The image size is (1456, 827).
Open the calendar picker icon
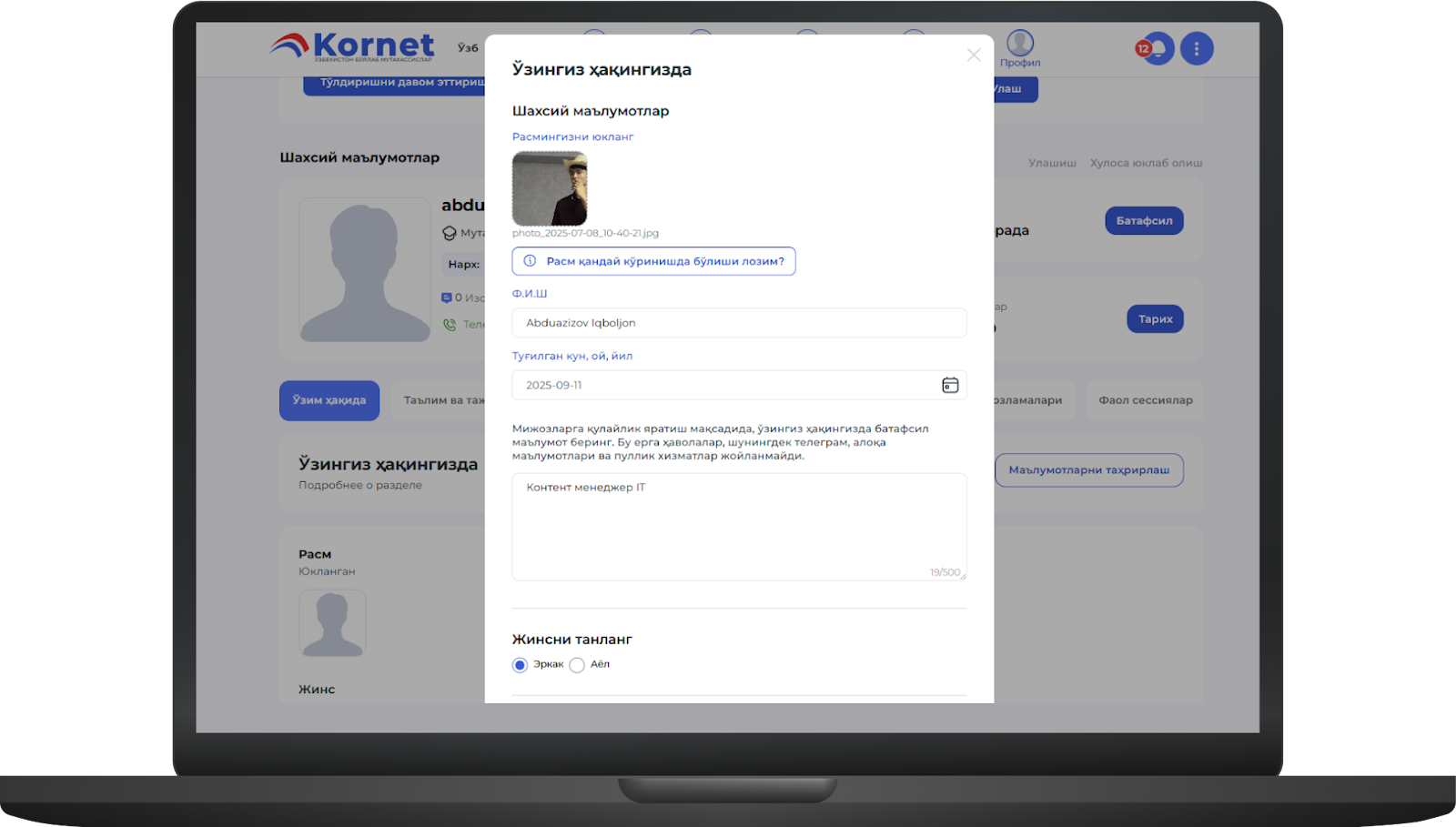[x=950, y=385]
